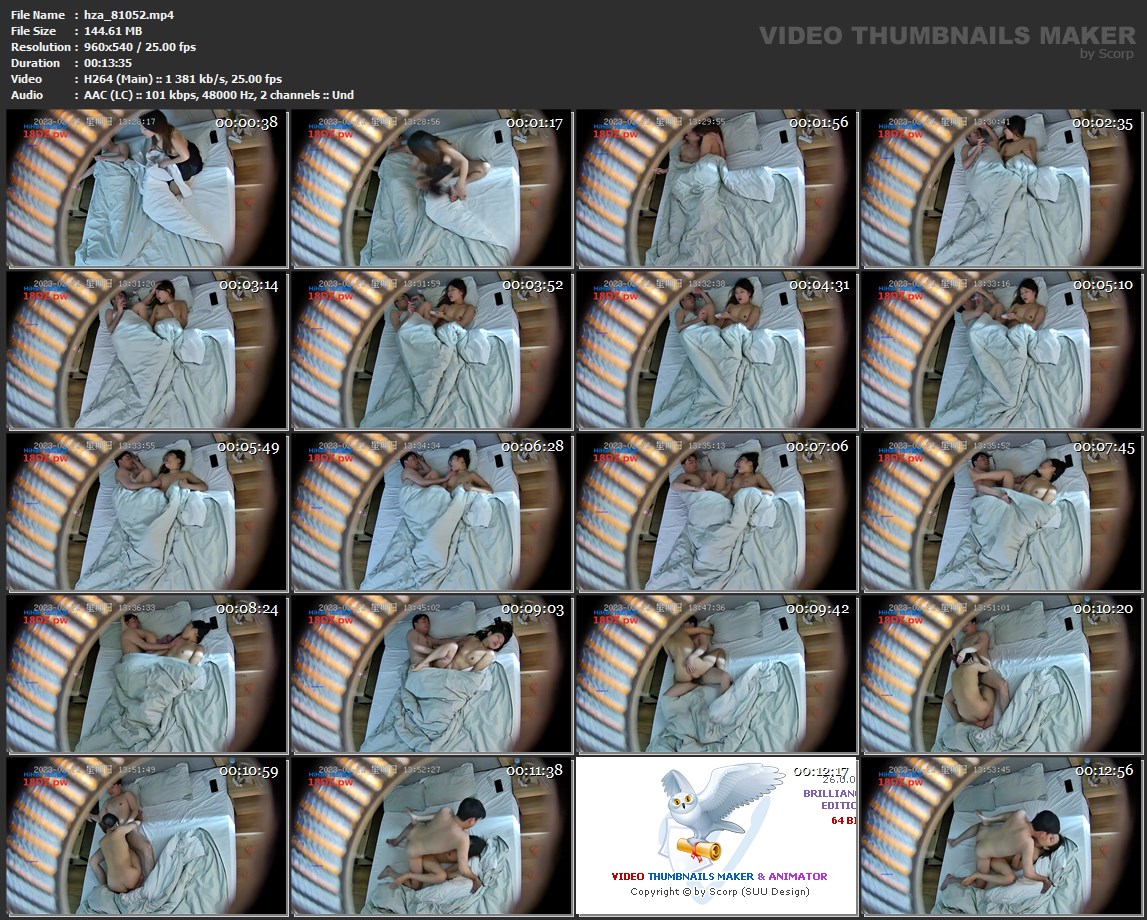The image size is (1147, 920).
Task: Open the thumbnail stamped 00:01:17
Action: (431, 188)
